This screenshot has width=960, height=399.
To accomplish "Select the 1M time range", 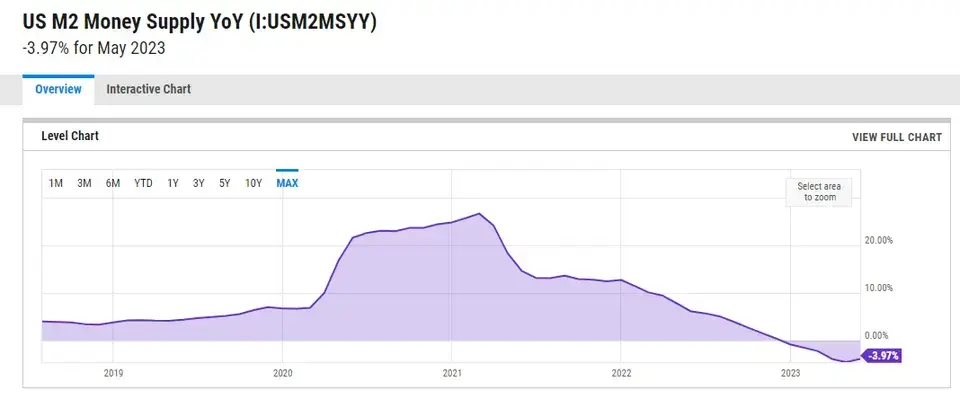I will click(x=56, y=183).
